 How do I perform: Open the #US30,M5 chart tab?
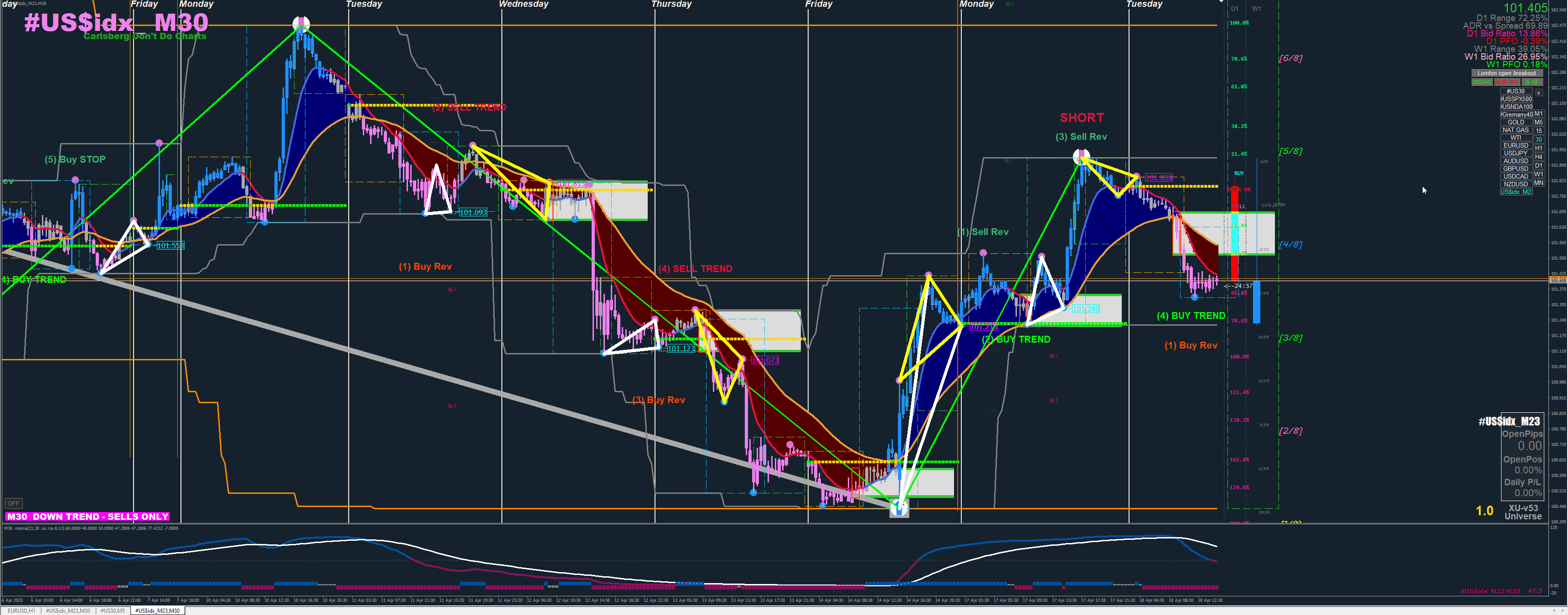(x=113, y=611)
